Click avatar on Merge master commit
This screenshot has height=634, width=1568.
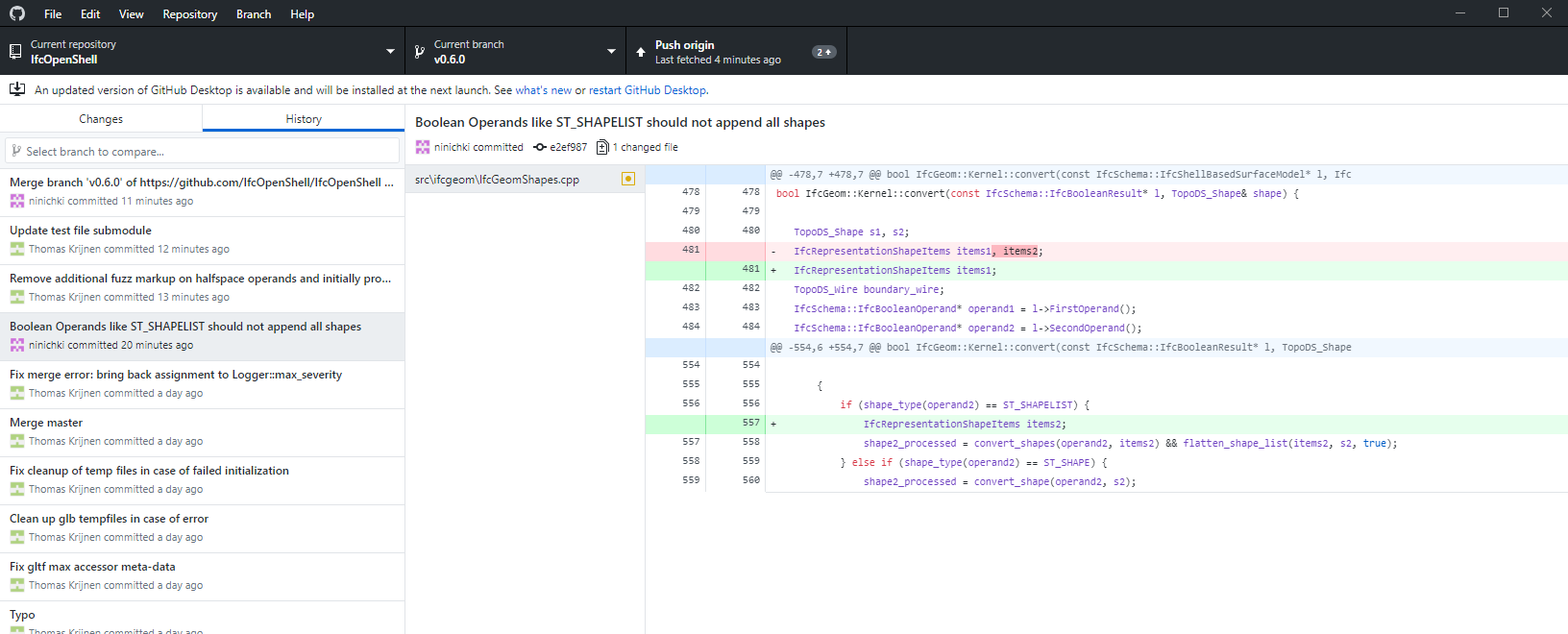(17, 441)
